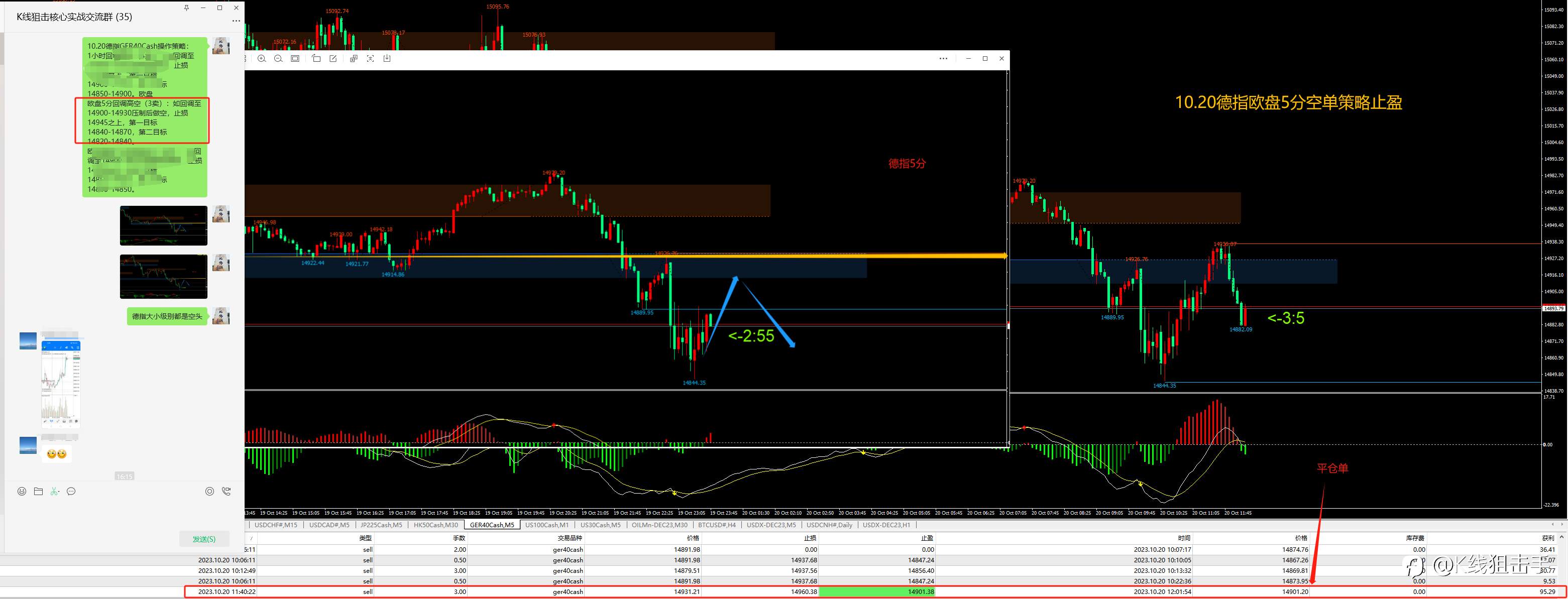Click the current price label 14893.79 on scale

tap(1554, 309)
